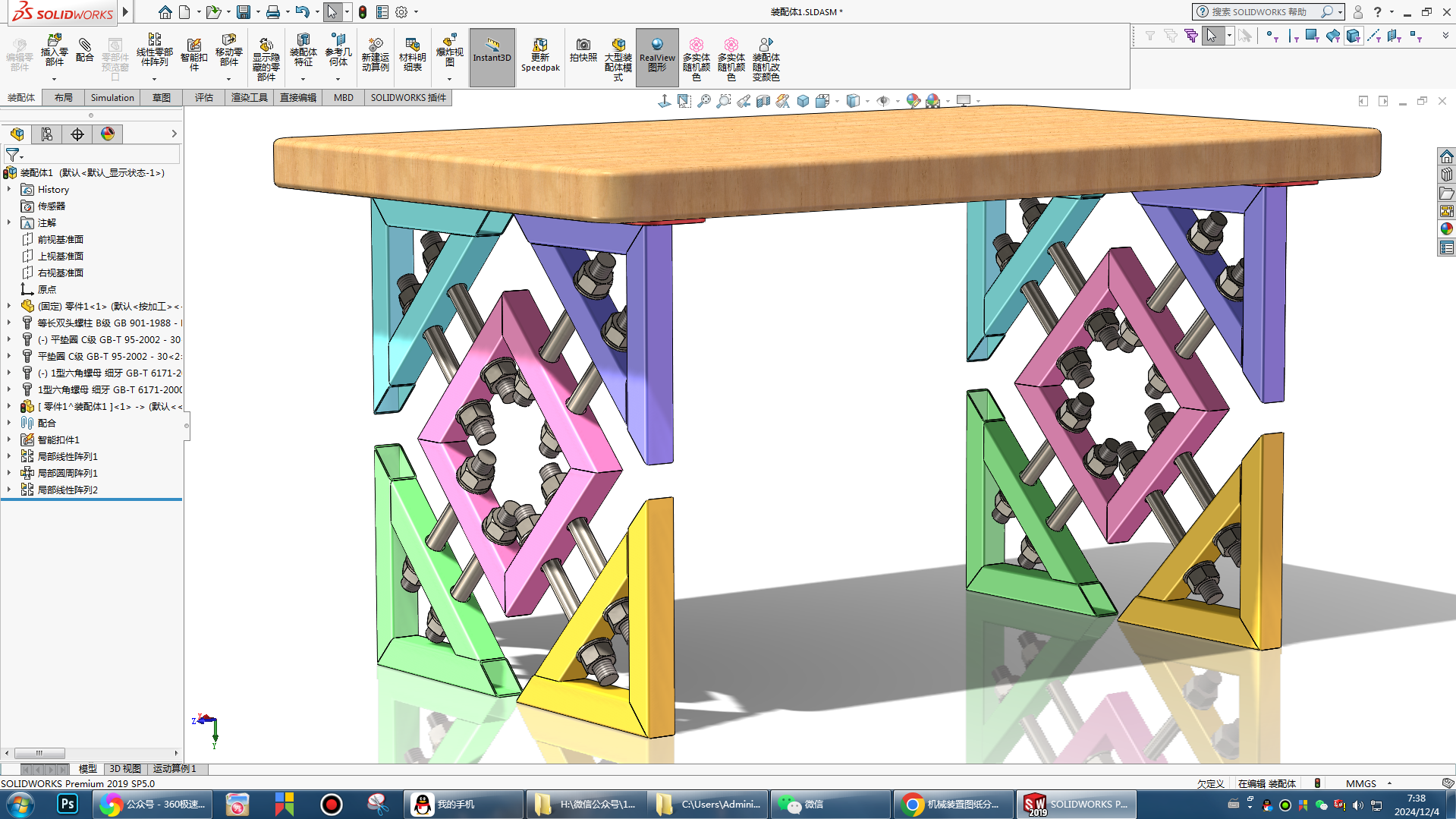Toggle RealView Graphics (RealView 图形)
1456x819 pixels.
pyautogui.click(x=657, y=58)
